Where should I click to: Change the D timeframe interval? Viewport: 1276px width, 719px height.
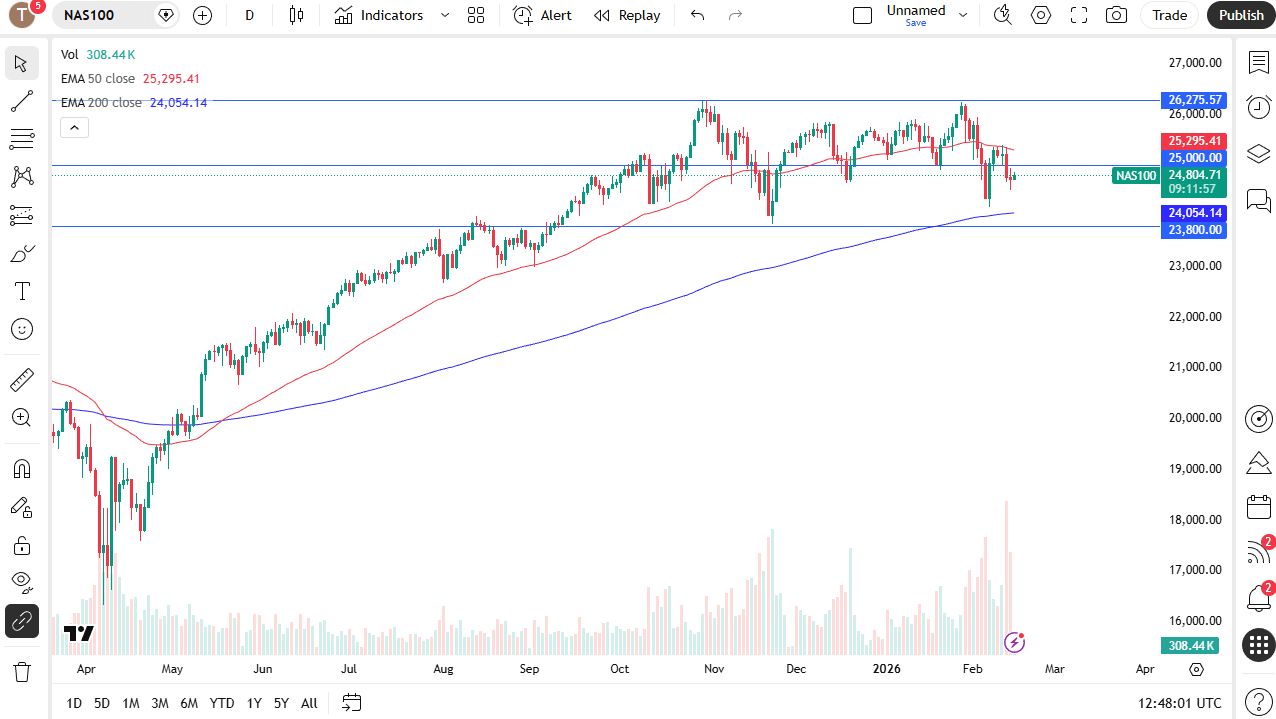pos(249,15)
